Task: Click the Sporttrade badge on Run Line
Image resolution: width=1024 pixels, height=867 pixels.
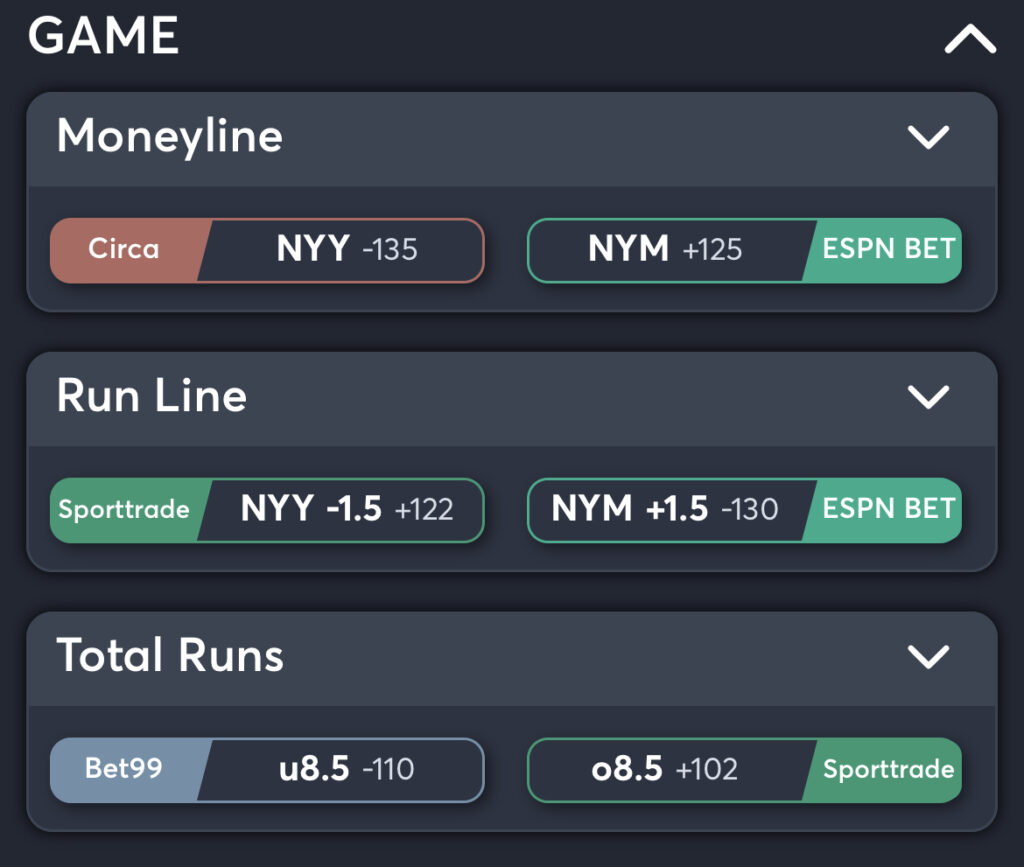Action: (124, 510)
